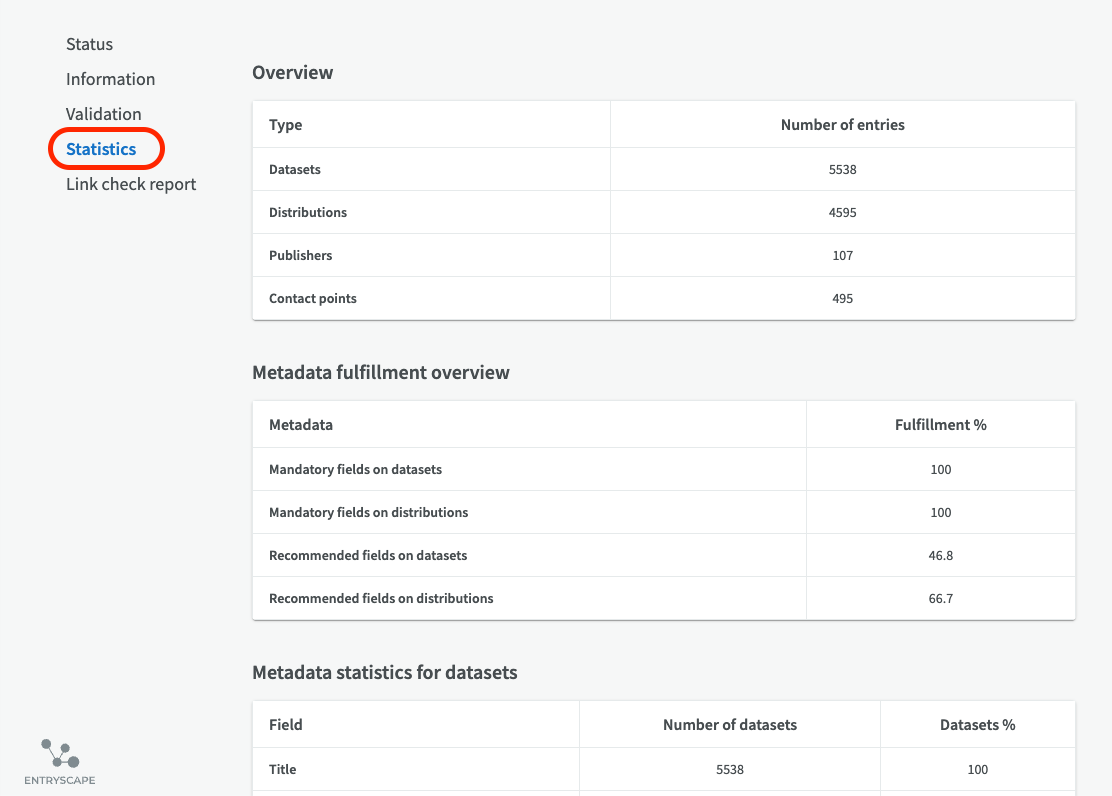
Task: Click the Type column header
Action: tap(285, 125)
